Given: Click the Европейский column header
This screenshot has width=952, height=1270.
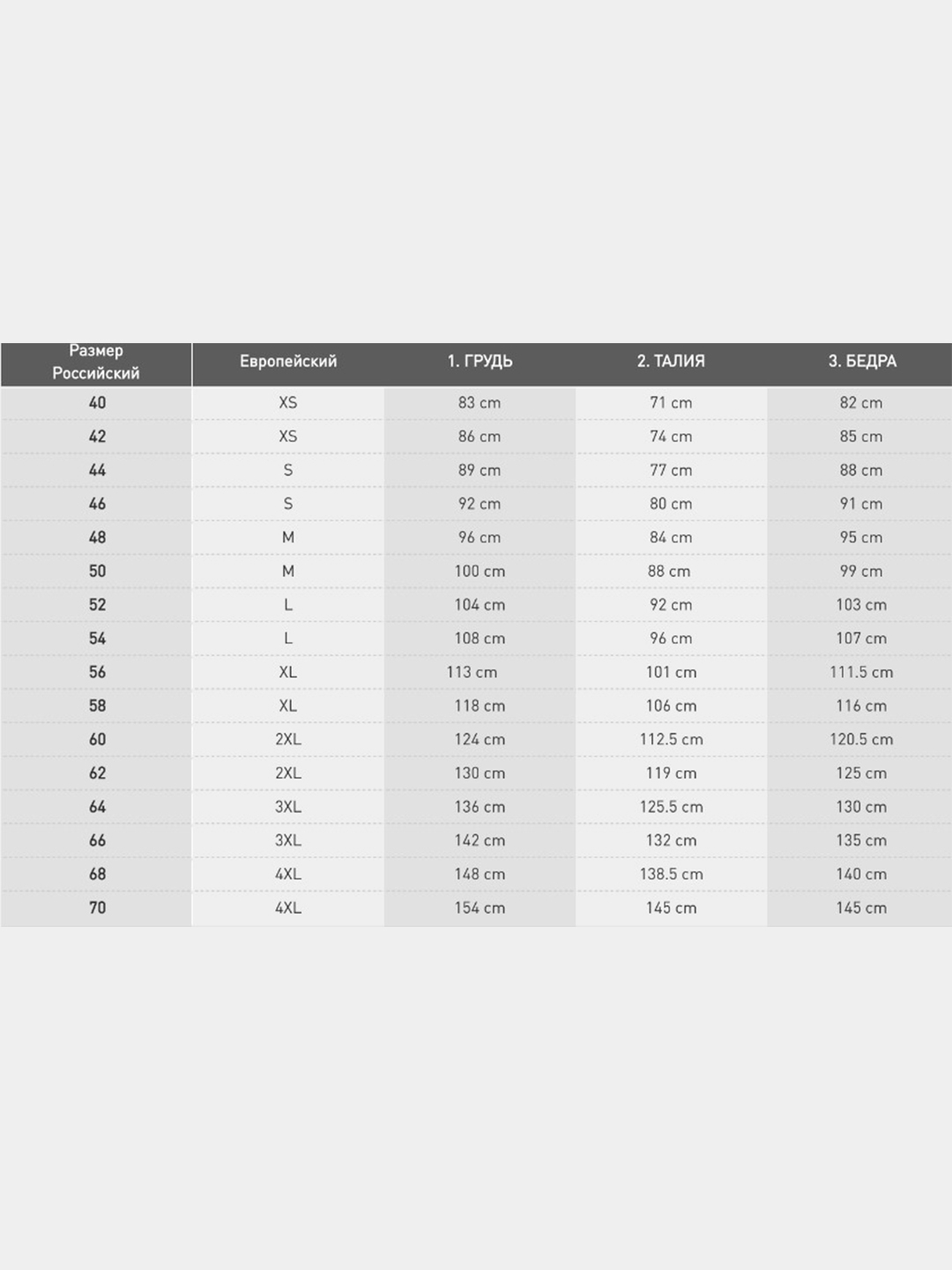Looking at the screenshot, I should pyautogui.click(x=288, y=362).
